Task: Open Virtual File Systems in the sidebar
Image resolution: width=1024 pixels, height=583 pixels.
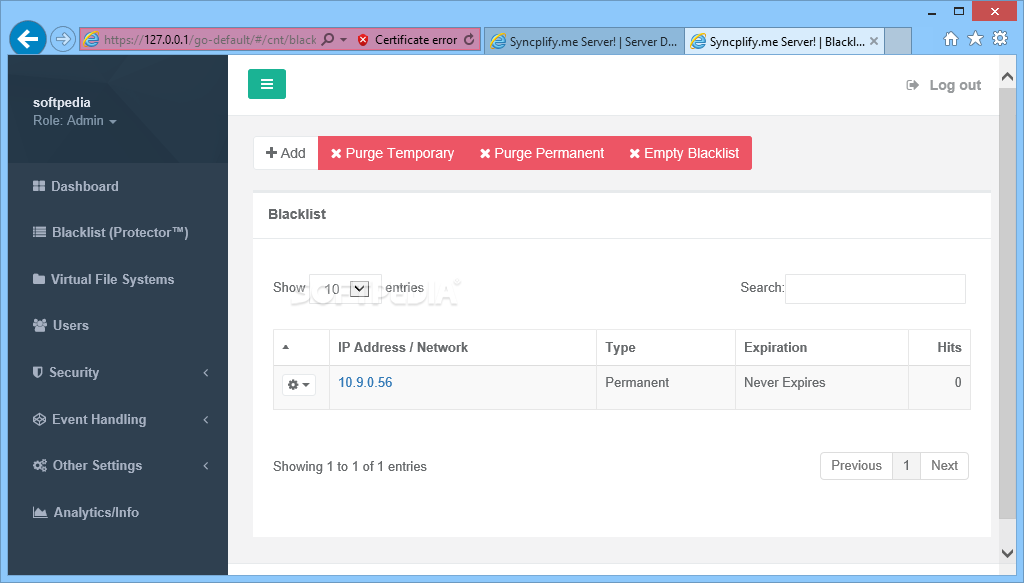Action: (x=103, y=279)
